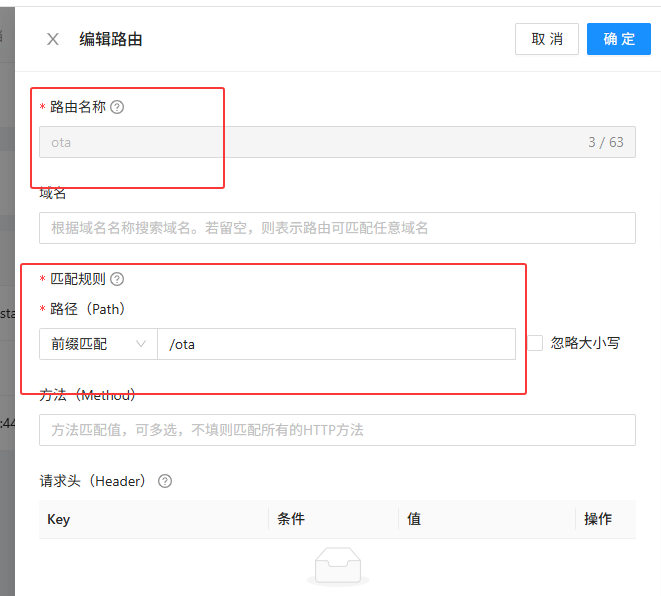Open the 方法 (Method) multi-select field
Image resolution: width=661 pixels, height=596 pixels.
click(x=337, y=430)
